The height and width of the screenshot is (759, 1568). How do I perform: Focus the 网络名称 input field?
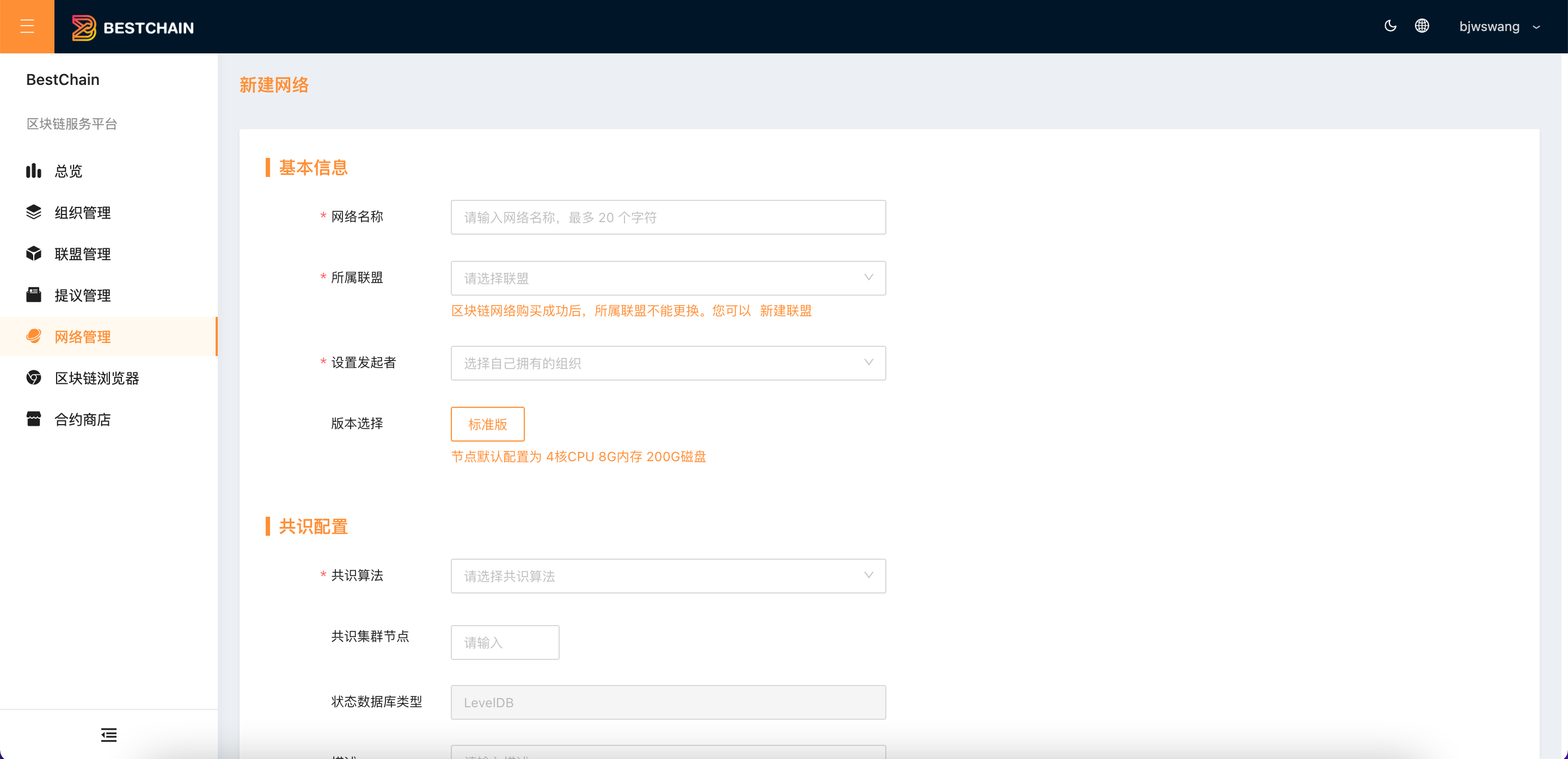coord(667,217)
